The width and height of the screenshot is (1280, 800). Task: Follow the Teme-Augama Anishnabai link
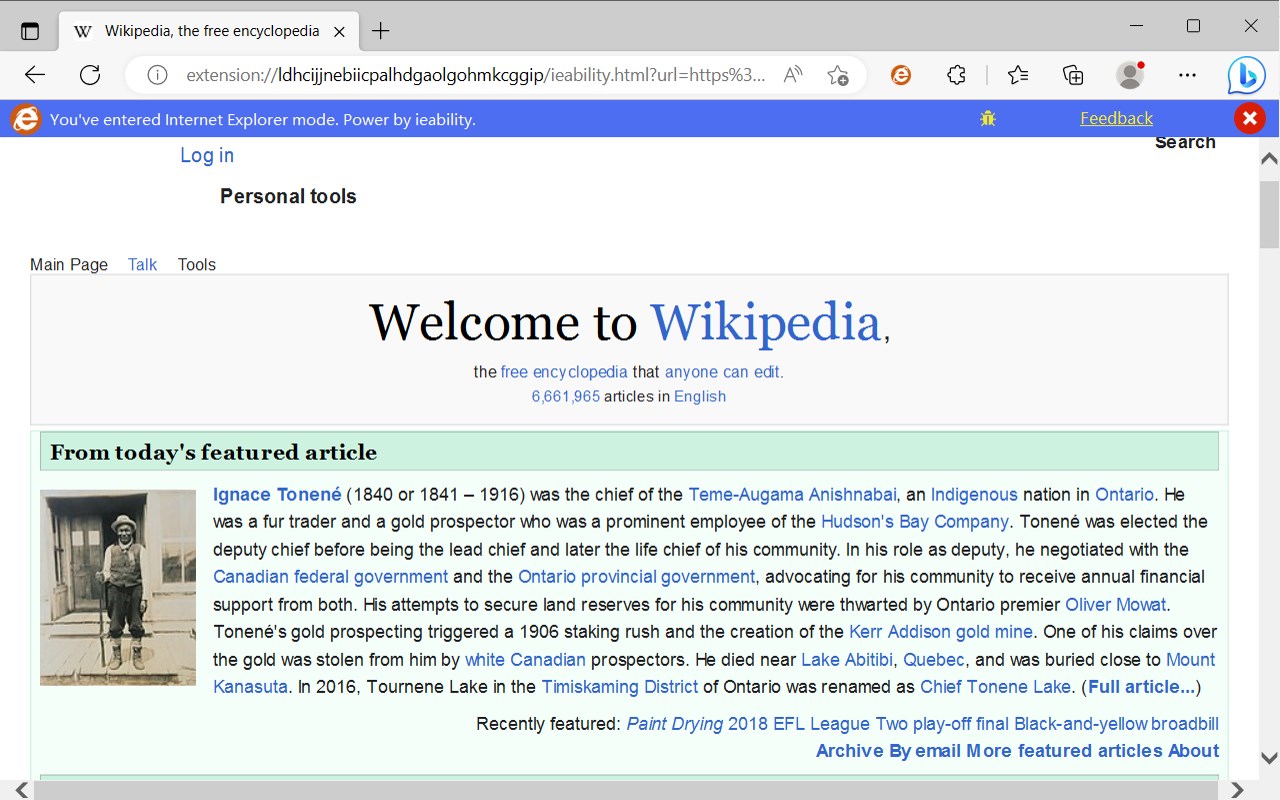[792, 494]
